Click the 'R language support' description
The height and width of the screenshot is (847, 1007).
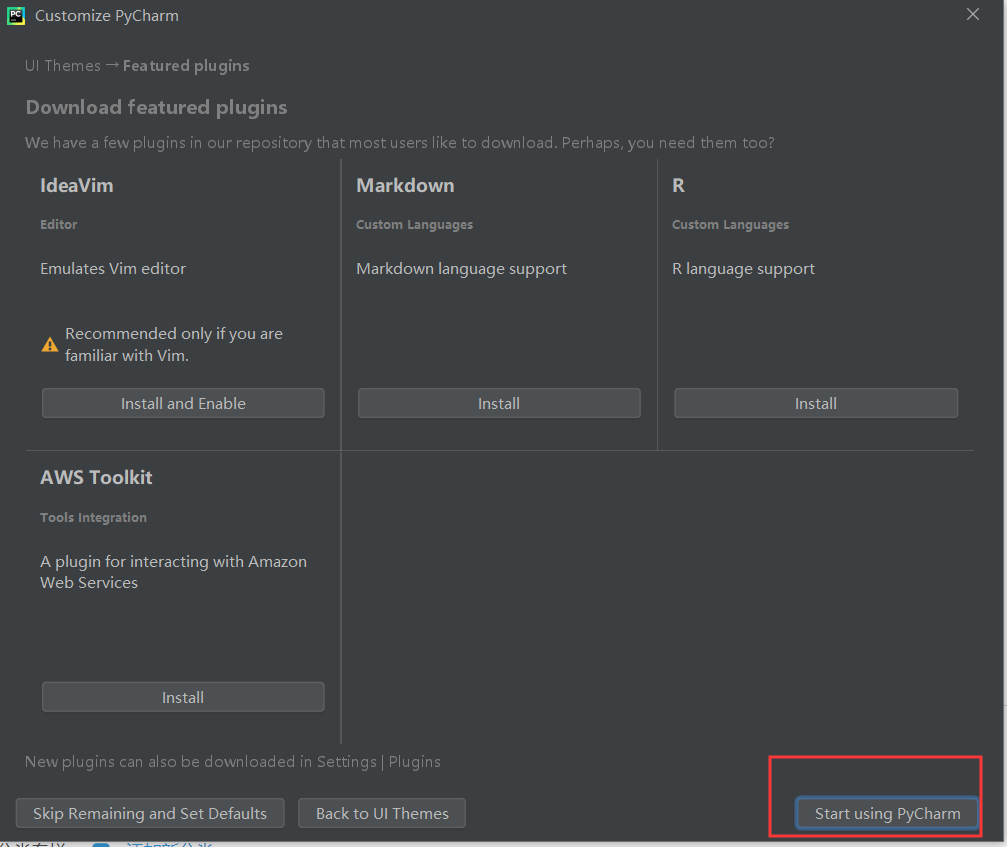pos(743,268)
